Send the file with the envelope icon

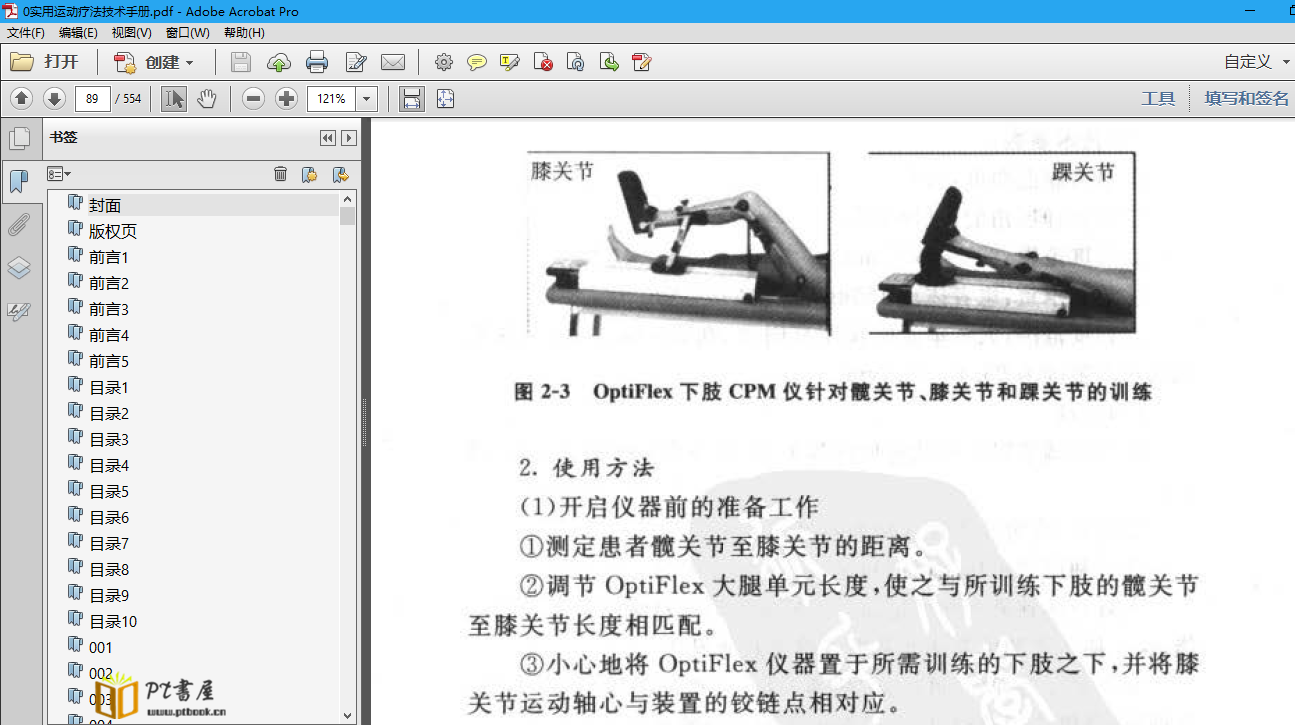(x=393, y=62)
